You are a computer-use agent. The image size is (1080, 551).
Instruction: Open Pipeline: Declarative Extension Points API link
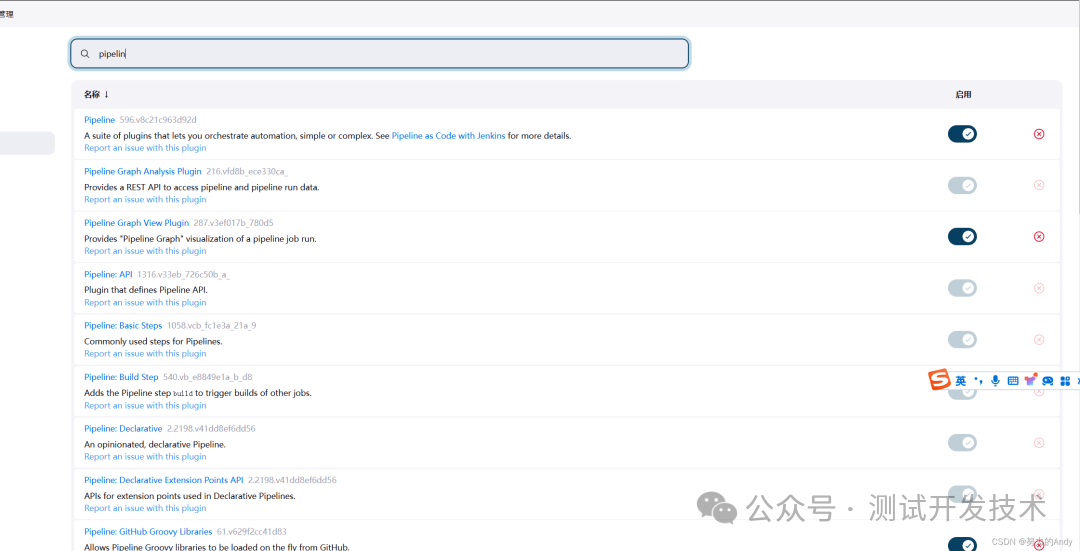point(164,480)
